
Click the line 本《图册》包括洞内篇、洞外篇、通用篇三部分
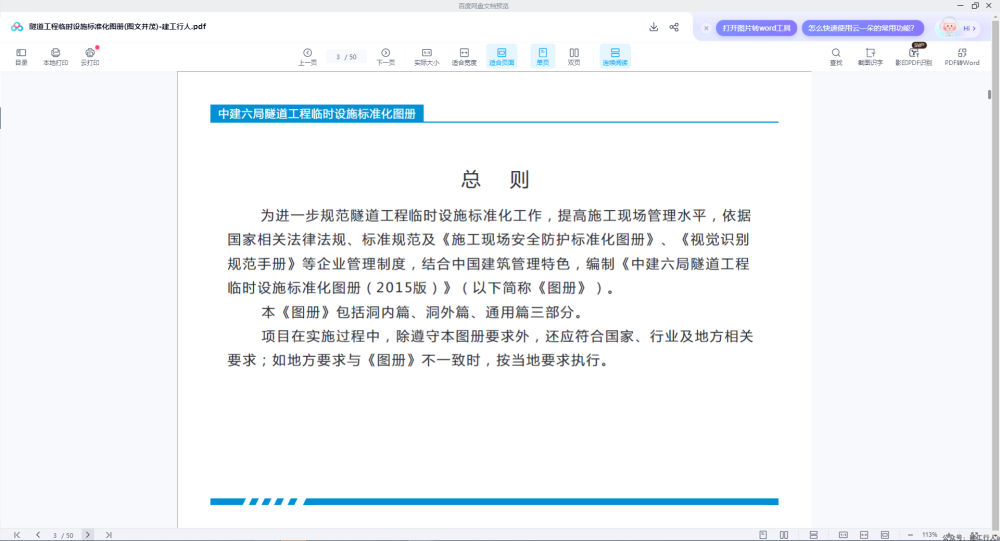(x=422, y=313)
